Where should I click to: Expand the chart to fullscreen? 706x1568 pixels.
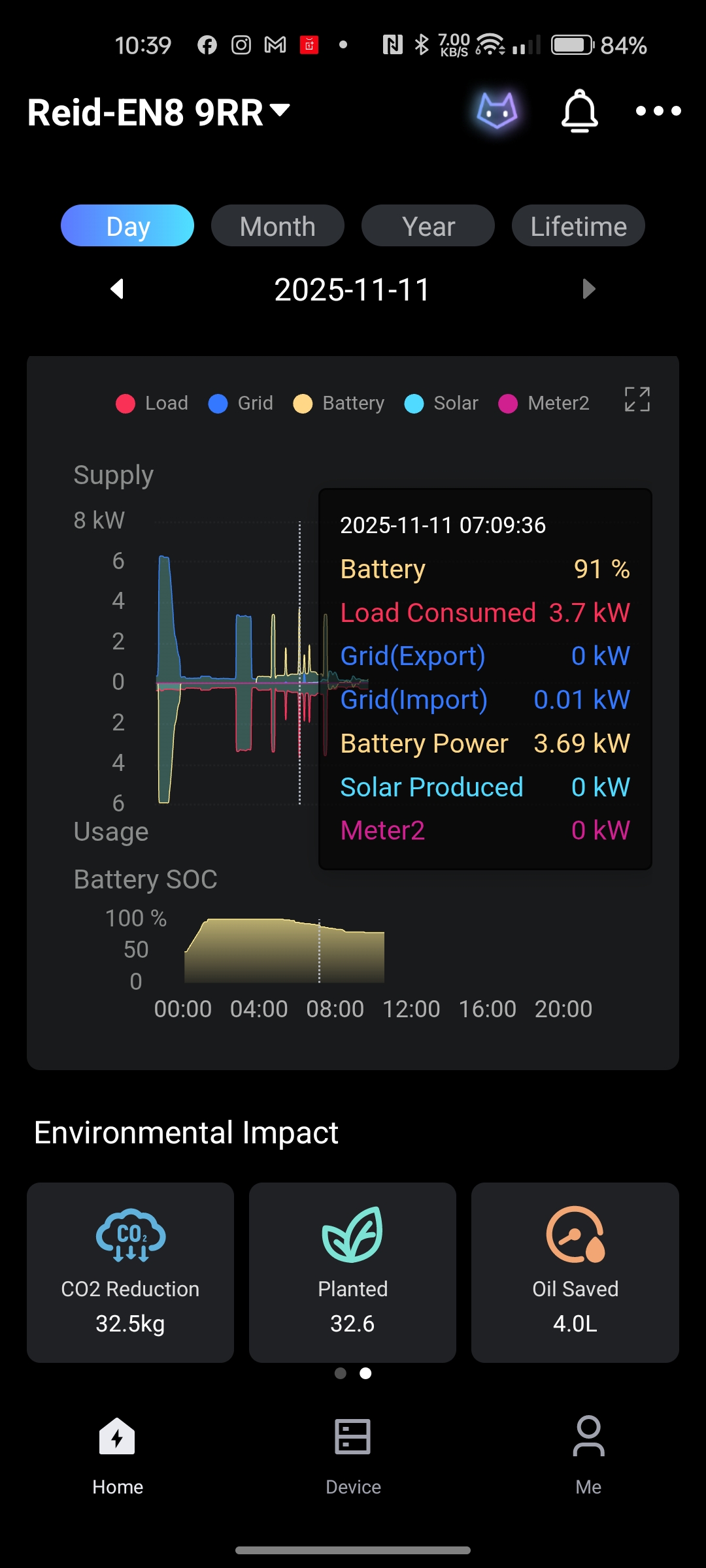[x=637, y=399]
